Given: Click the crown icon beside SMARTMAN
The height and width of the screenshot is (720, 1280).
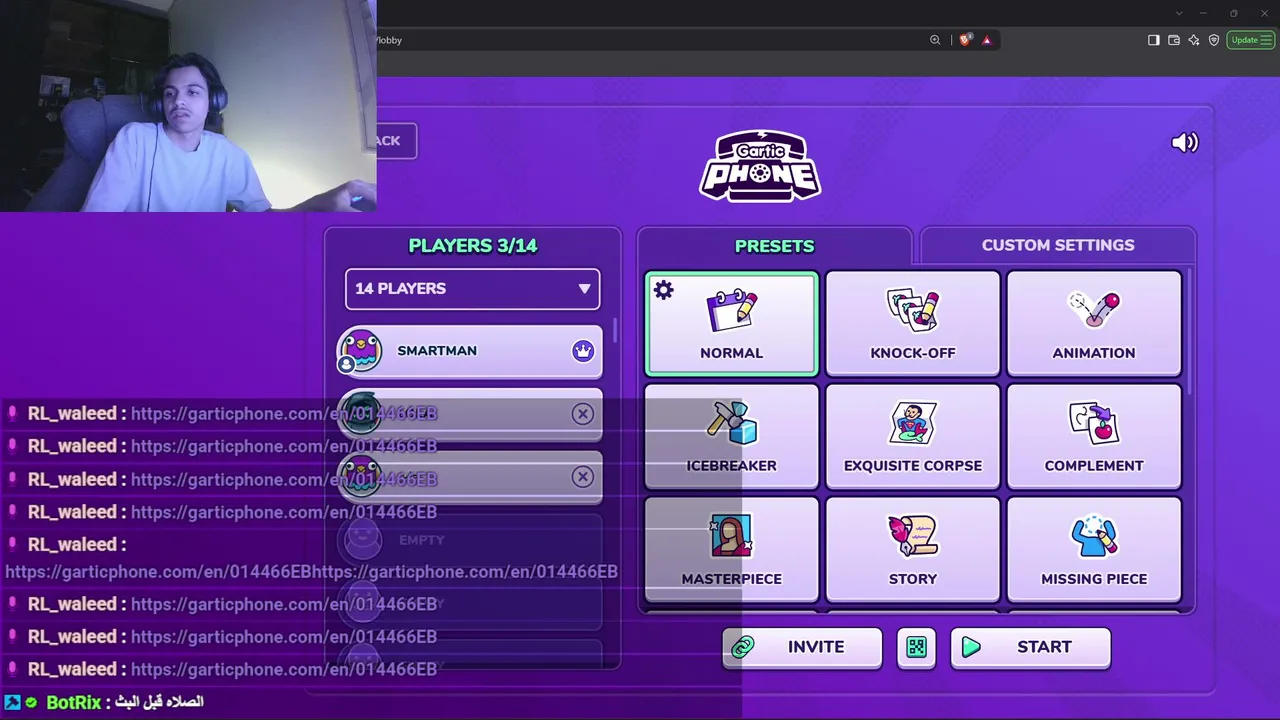Looking at the screenshot, I should pyautogui.click(x=583, y=351).
